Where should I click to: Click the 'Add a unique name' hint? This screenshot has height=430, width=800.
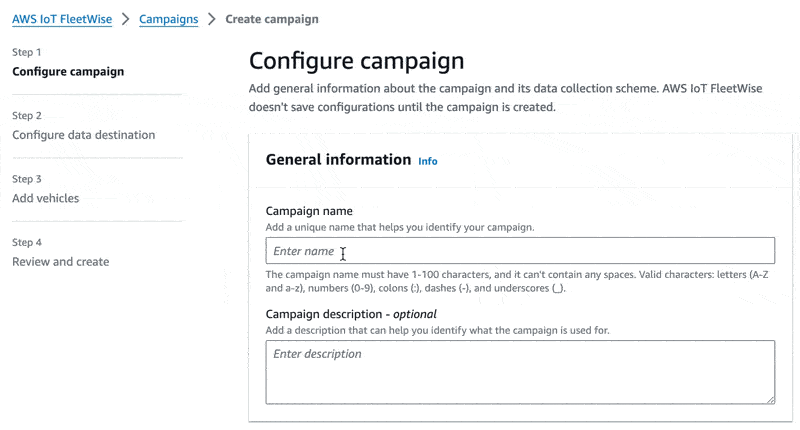(400, 228)
